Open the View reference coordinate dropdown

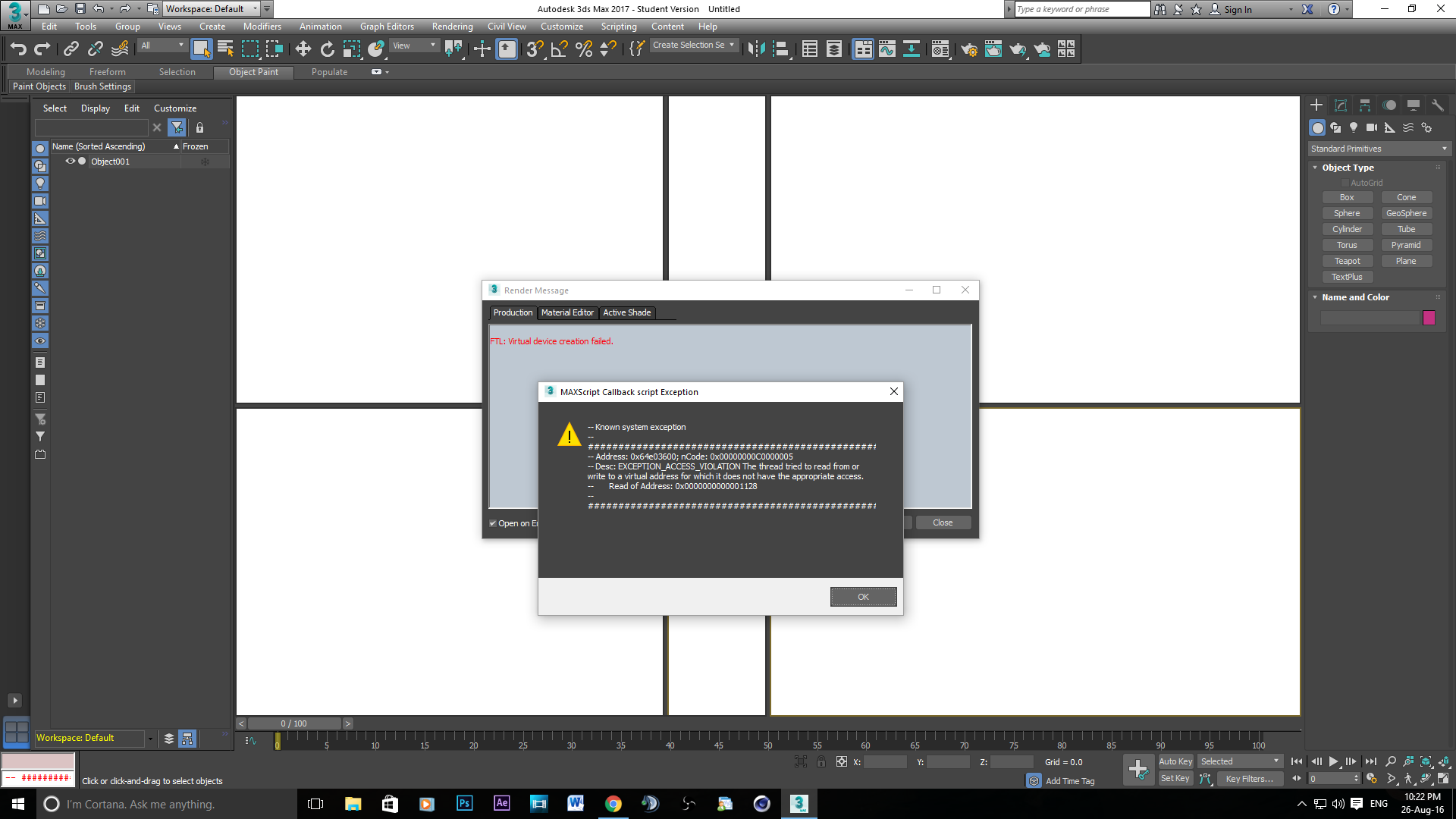pyautogui.click(x=414, y=45)
